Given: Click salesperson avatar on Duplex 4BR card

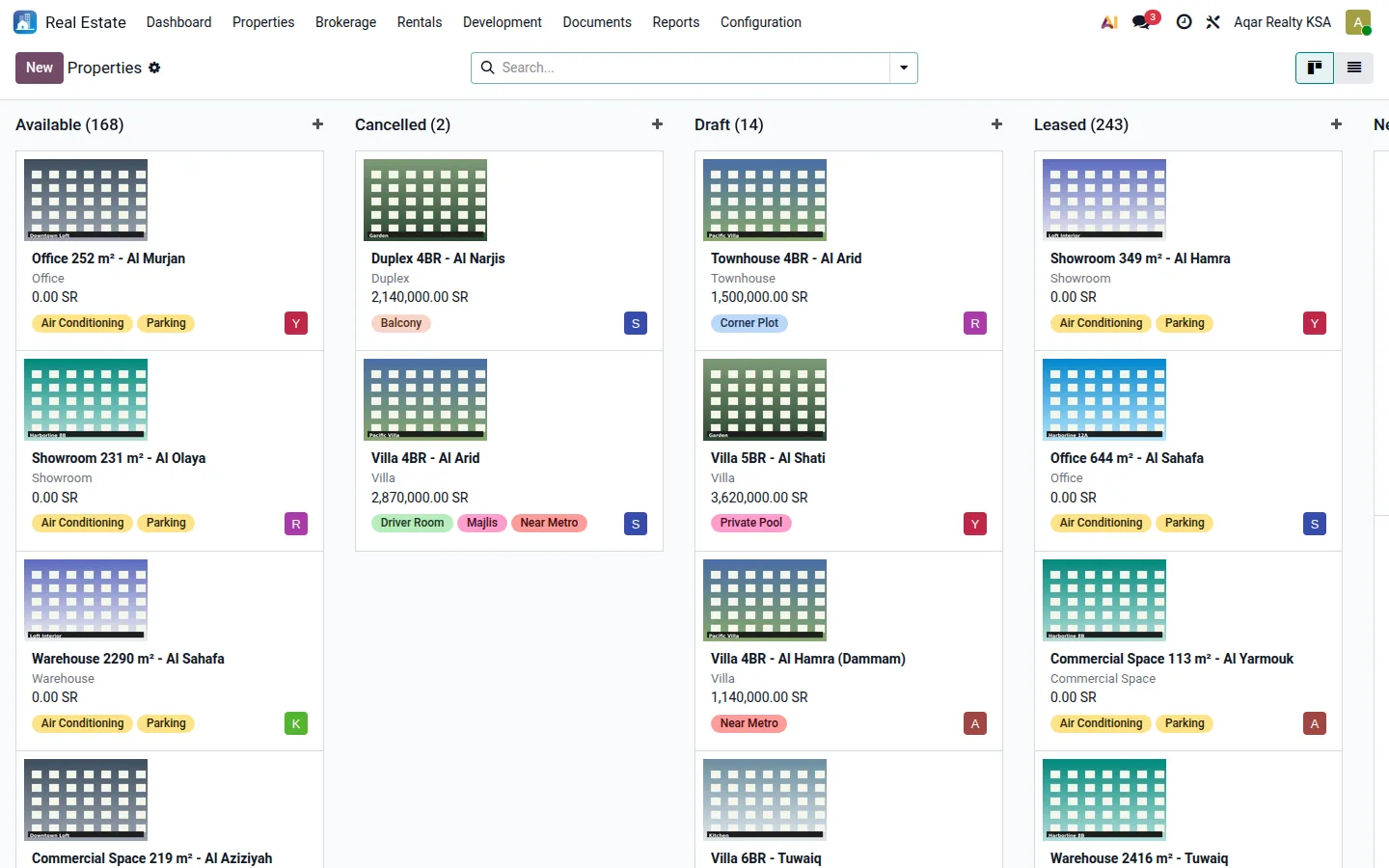Looking at the screenshot, I should tap(636, 323).
